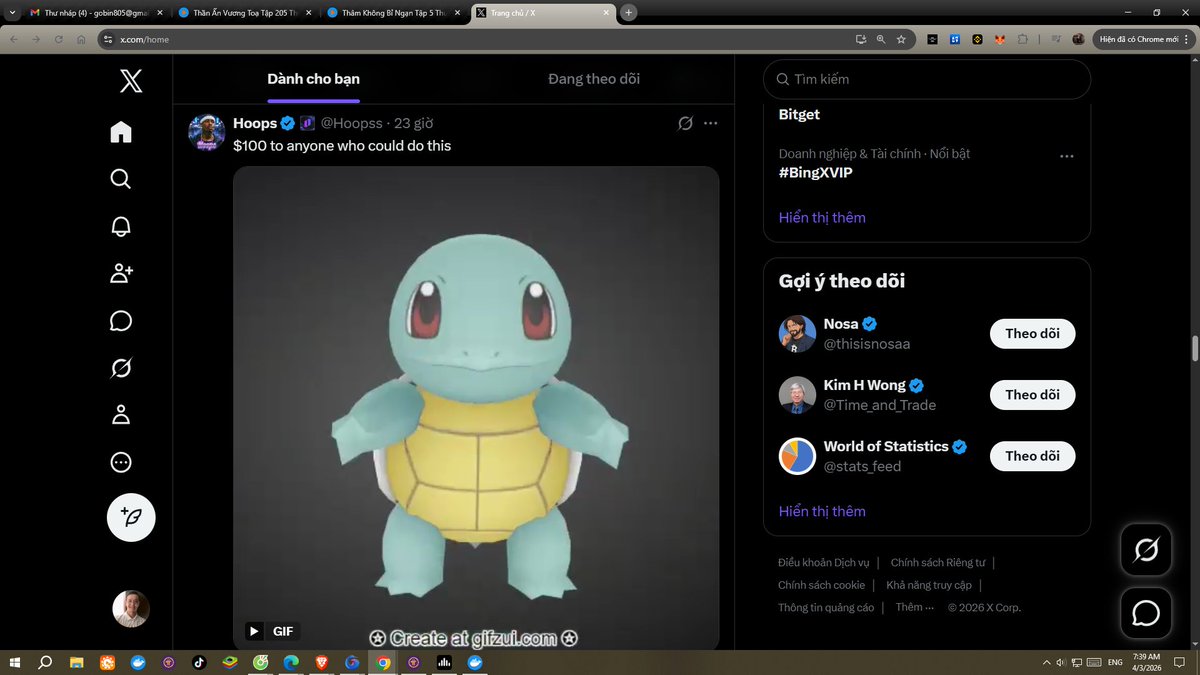This screenshot has height=675, width=1200.
Task: Open Brave browser from taskbar
Action: pos(322,663)
